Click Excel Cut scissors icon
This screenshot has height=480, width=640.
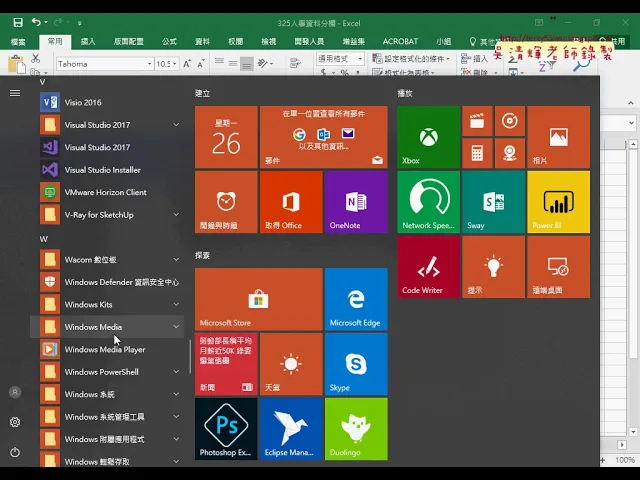tap(36, 59)
